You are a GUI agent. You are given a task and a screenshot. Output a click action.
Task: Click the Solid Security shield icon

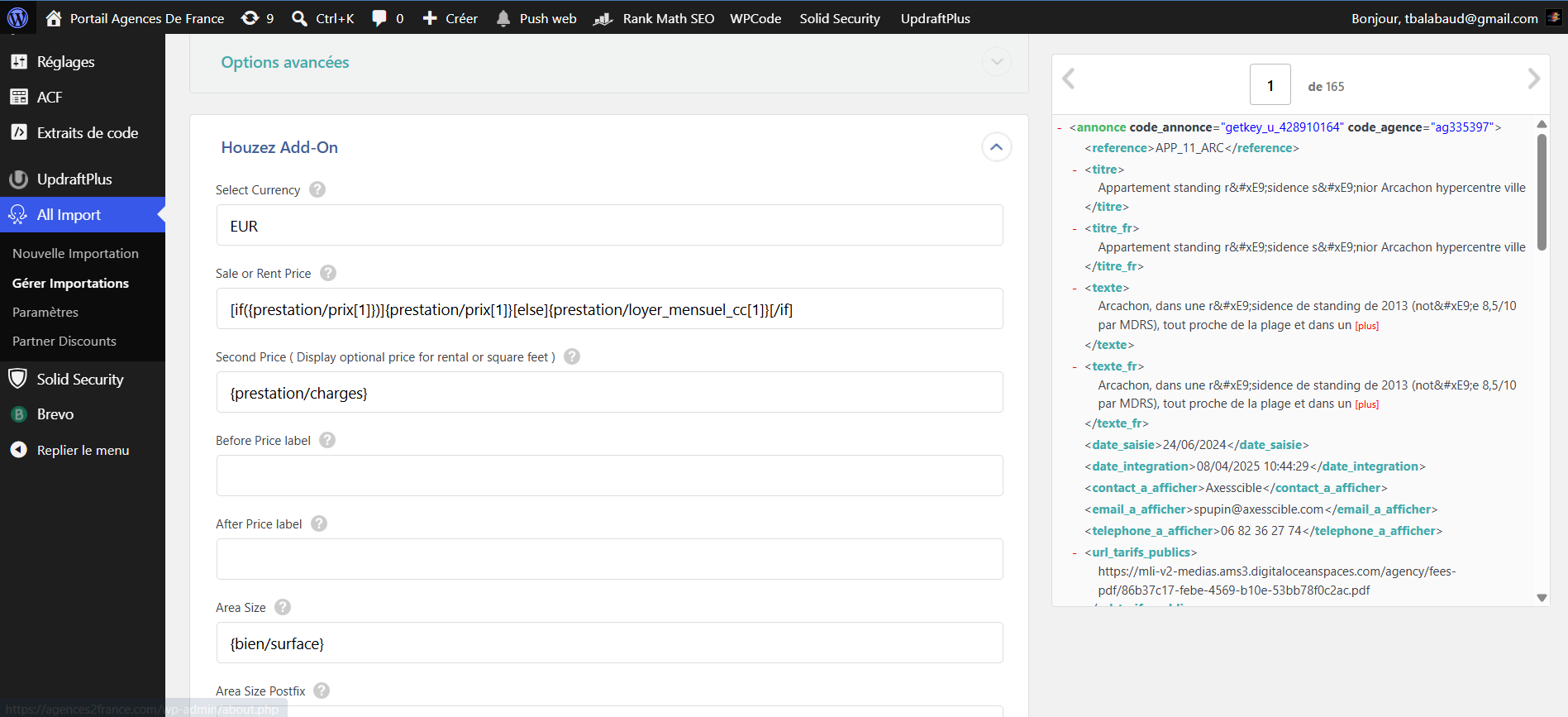coord(18,379)
